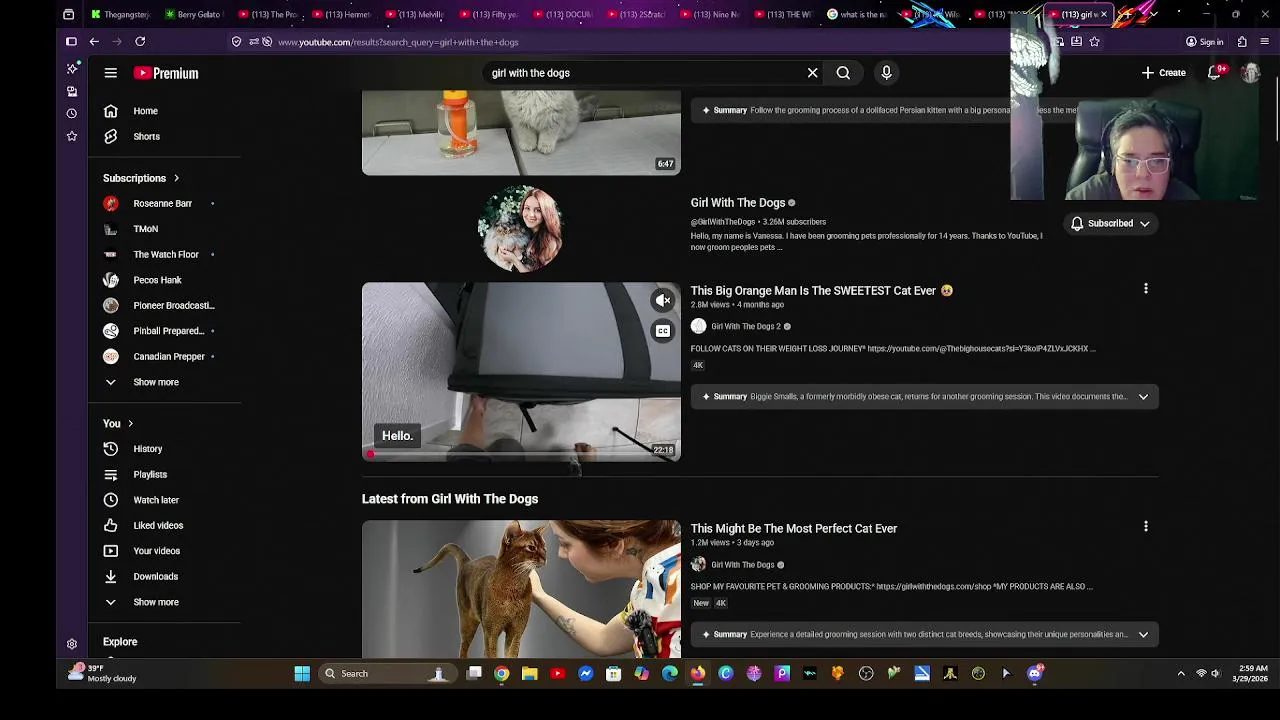Open the notifications bell

pyautogui.click(x=1215, y=73)
